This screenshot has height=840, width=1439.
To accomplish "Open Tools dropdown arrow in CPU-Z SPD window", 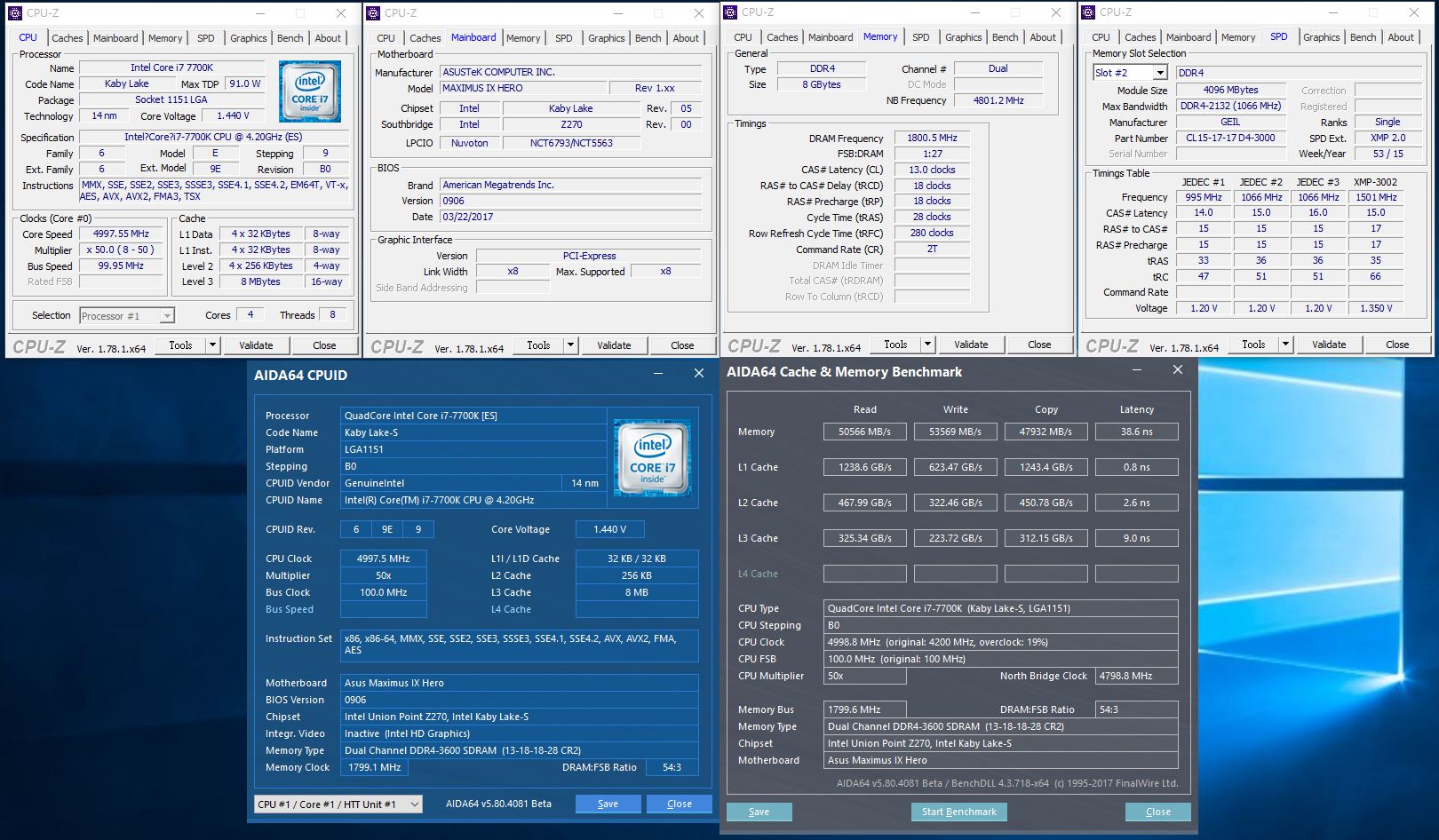I will [1285, 345].
